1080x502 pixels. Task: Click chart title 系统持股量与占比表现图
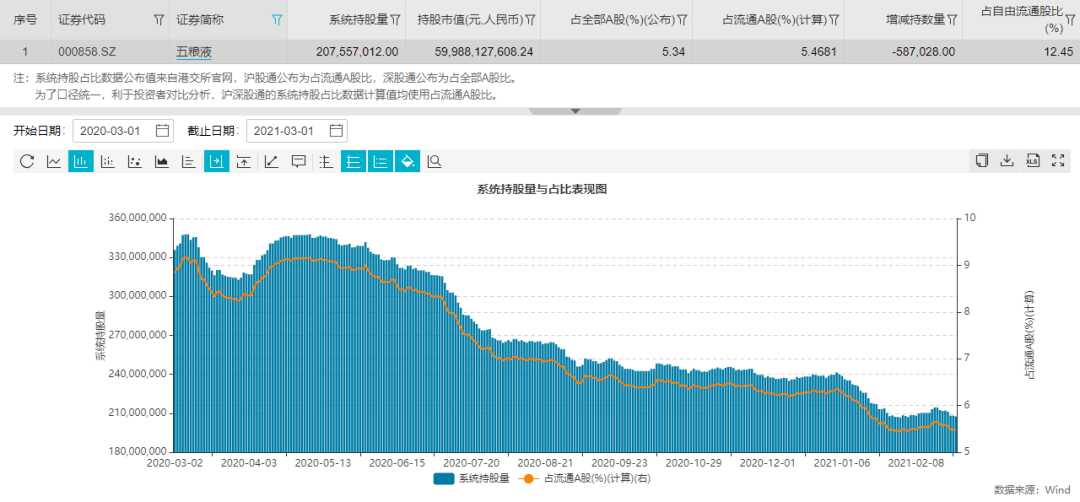[x=541, y=189]
